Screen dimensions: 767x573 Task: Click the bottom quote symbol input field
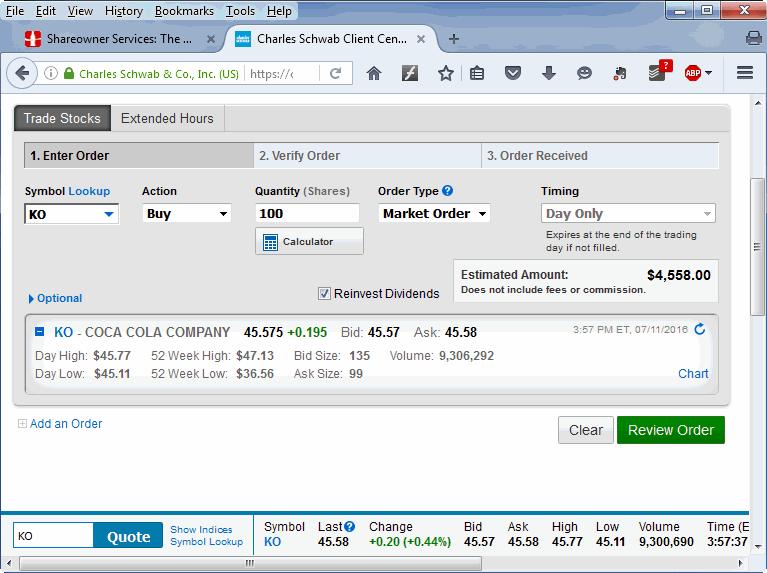coord(53,536)
